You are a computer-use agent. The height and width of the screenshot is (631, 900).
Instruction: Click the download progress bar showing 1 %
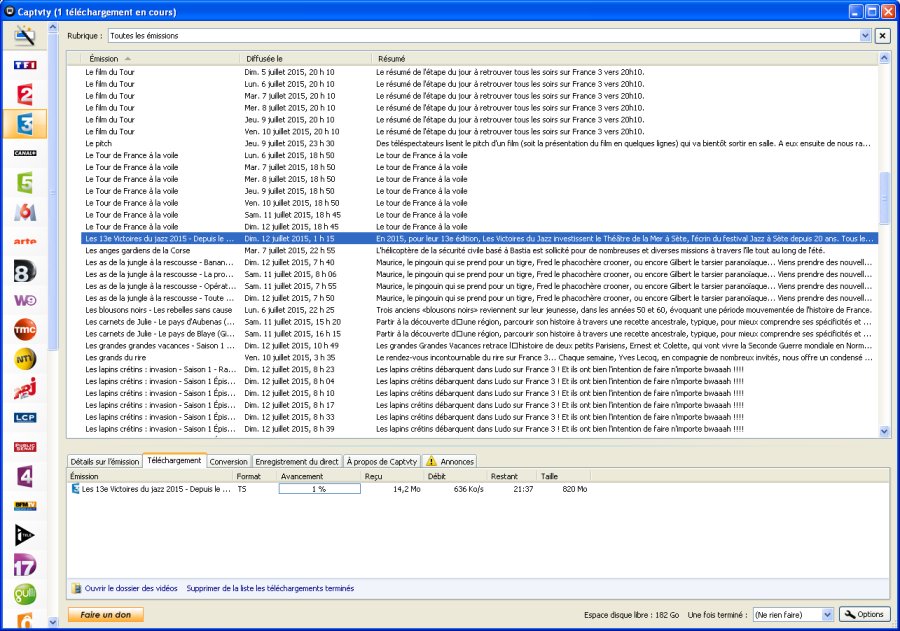coord(318,489)
